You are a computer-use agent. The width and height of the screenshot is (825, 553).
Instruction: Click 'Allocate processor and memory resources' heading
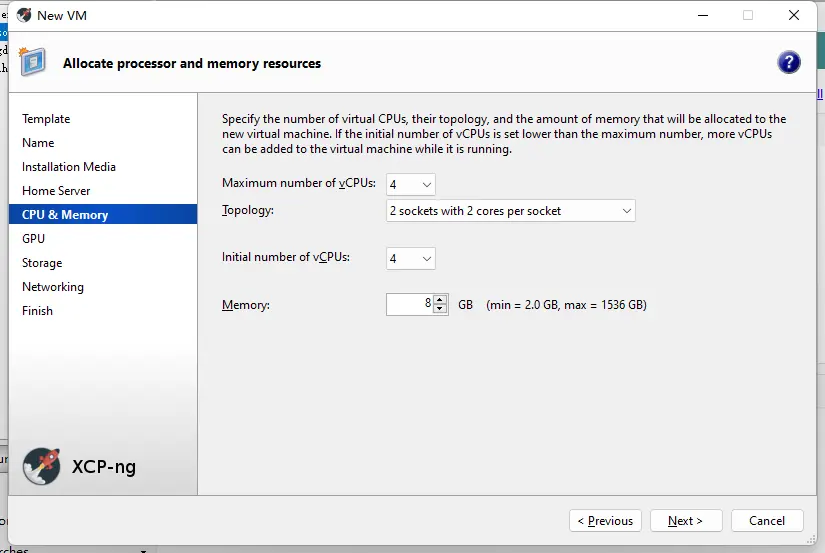(192, 63)
